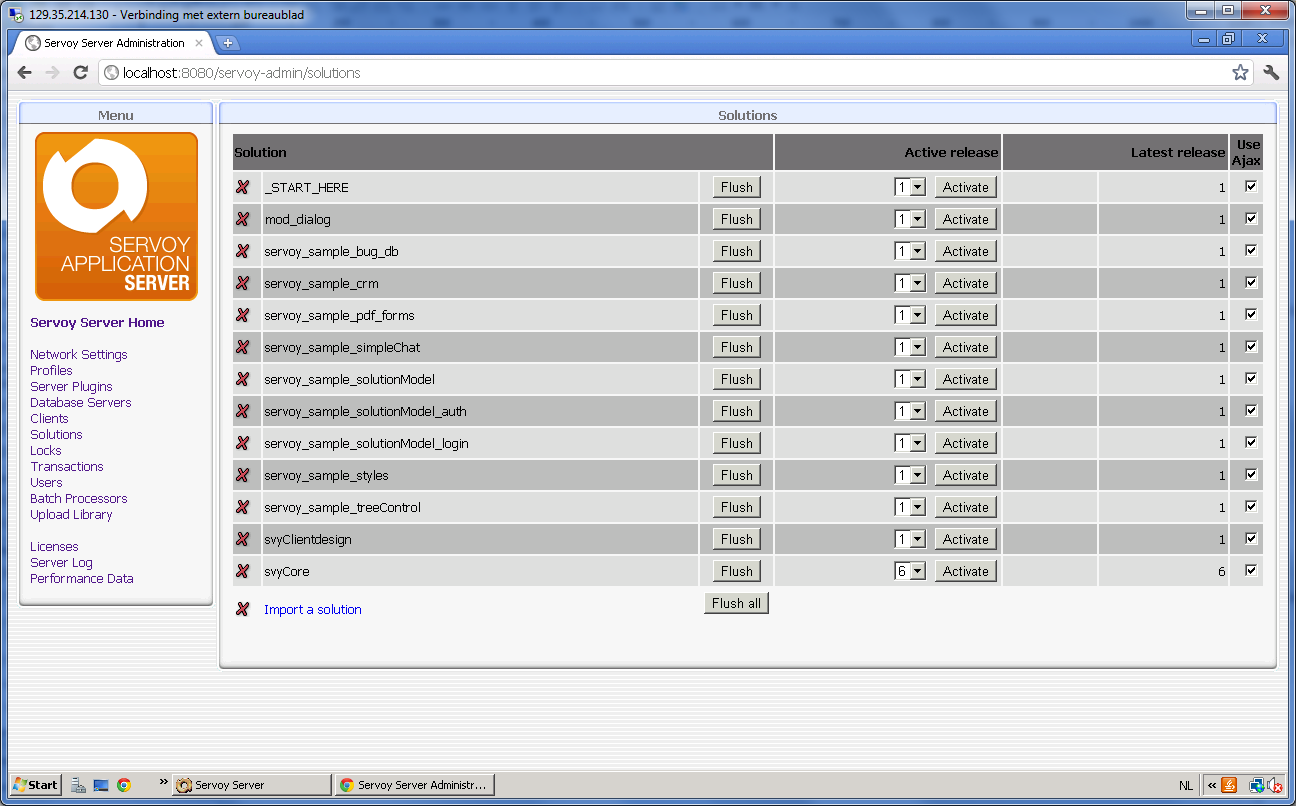Click the icon beside Import a solution
Screen dimensions: 1296x806
(x=242, y=609)
